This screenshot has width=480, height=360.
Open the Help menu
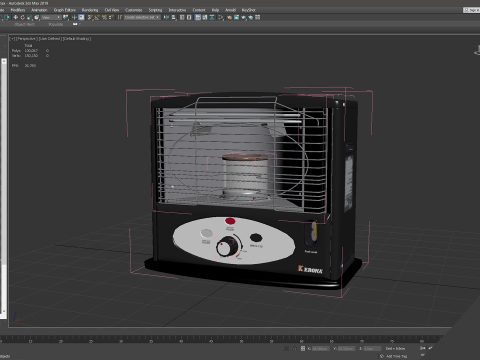click(215, 10)
